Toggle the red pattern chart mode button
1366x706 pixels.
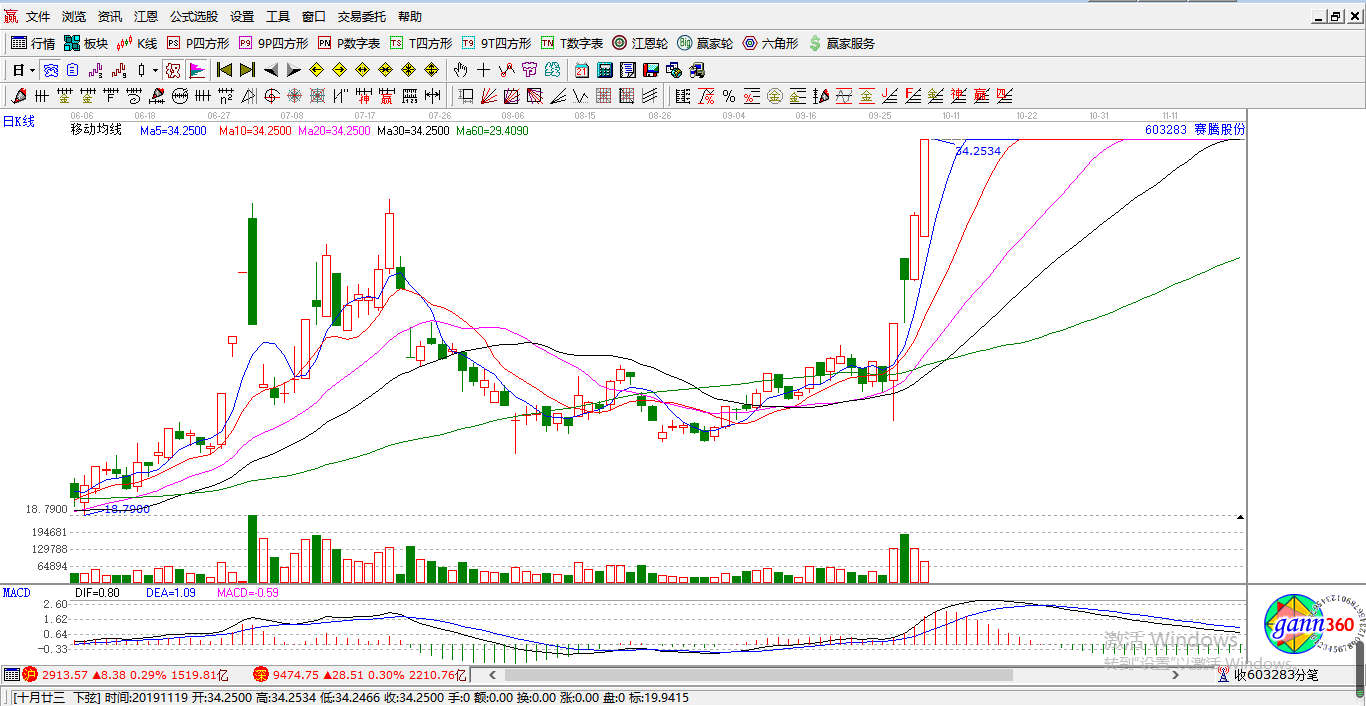click(x=172, y=70)
